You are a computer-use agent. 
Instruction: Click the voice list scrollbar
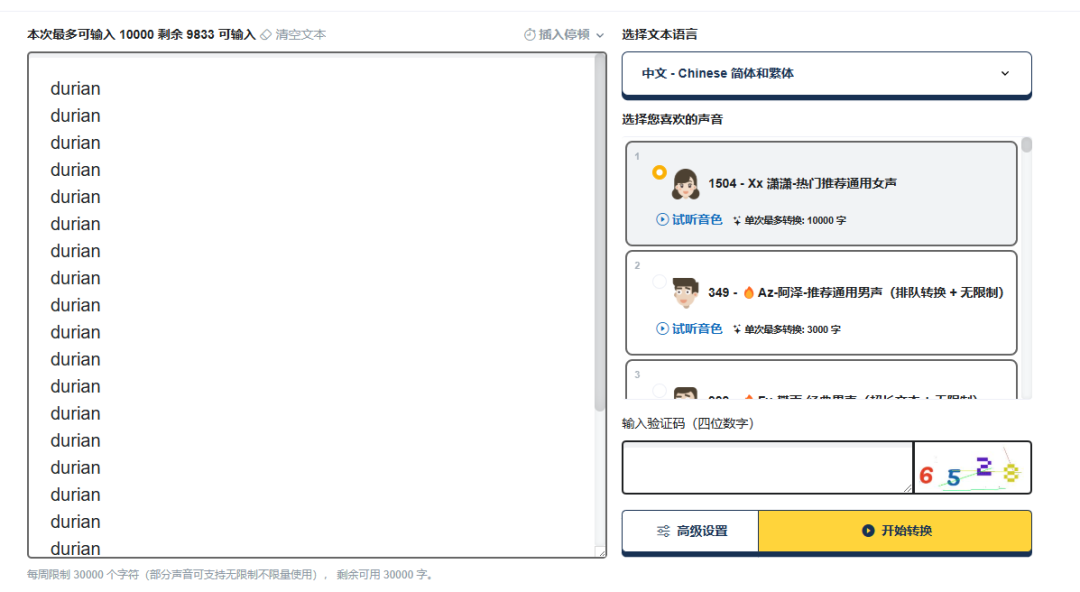(x=1027, y=145)
